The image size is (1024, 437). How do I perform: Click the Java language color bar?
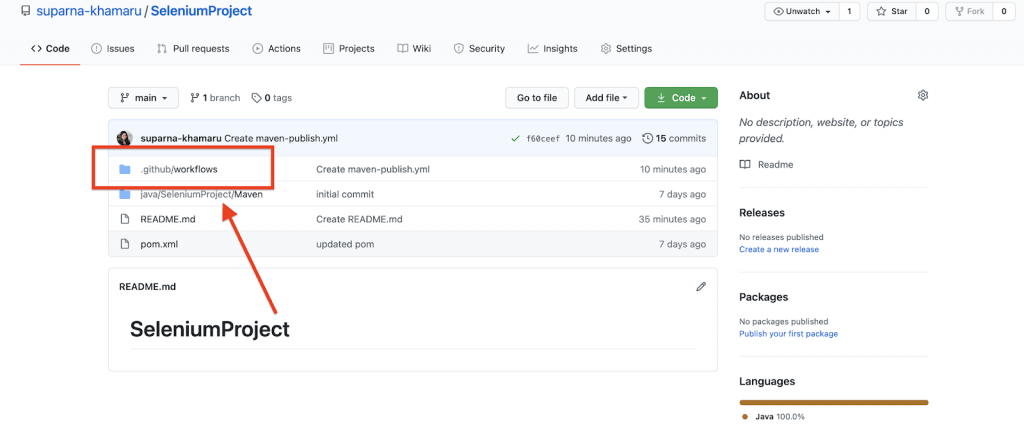pos(833,402)
